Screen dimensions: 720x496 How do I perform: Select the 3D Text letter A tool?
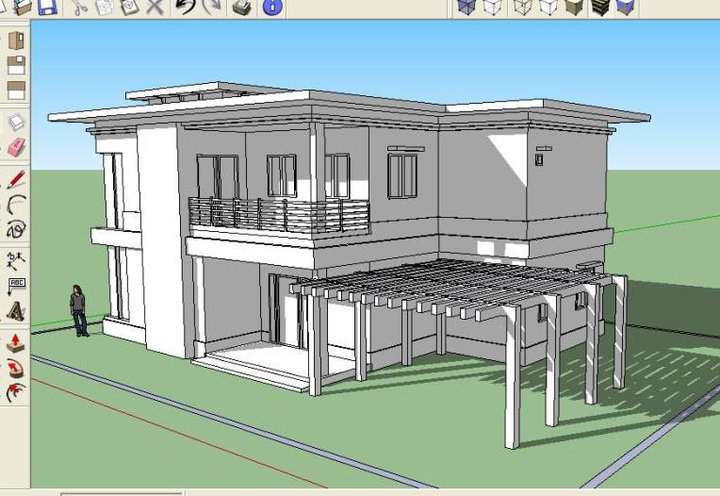(x=16, y=311)
